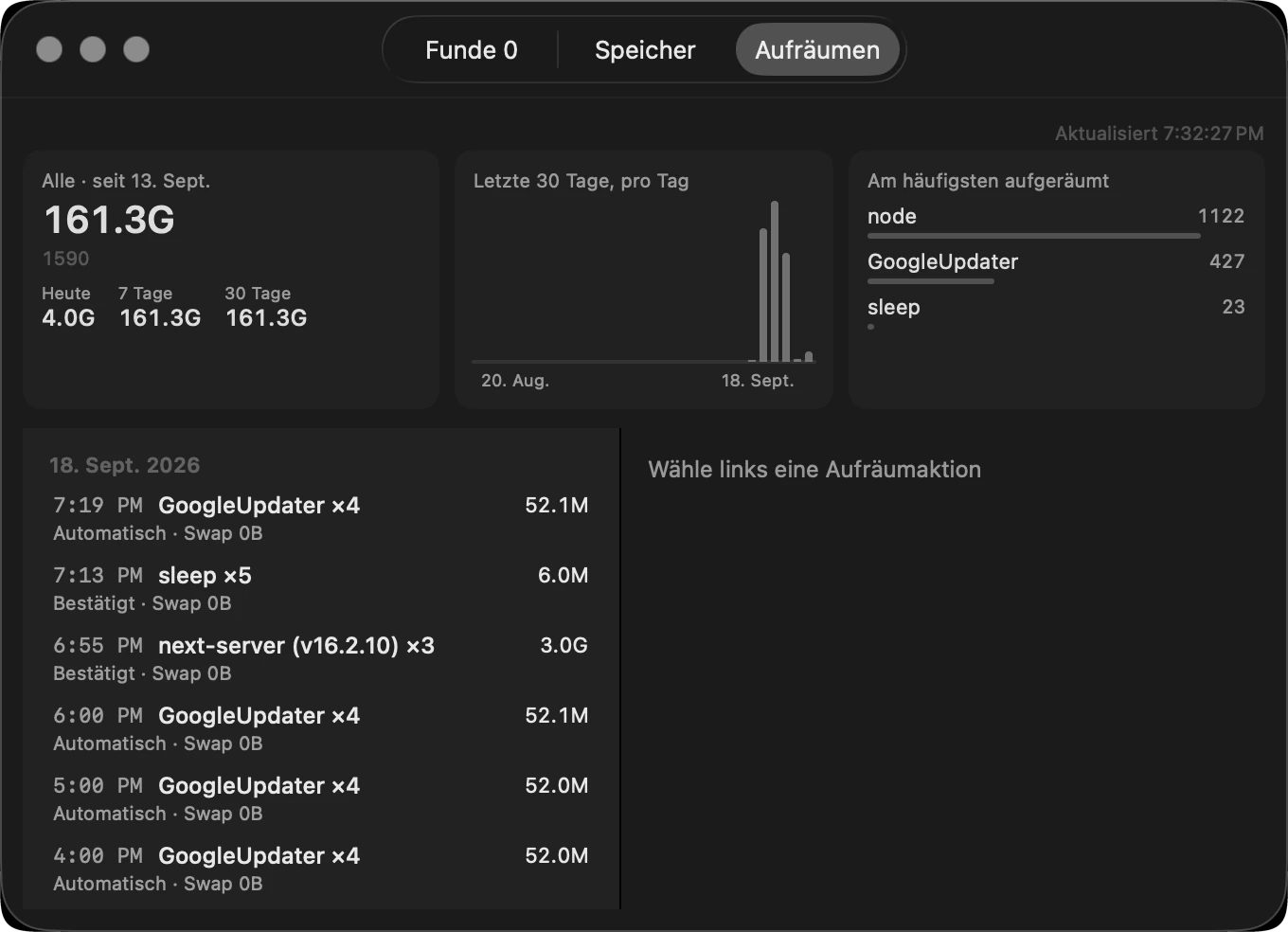This screenshot has width=1288, height=932.
Task: Click the tallest bar in the 30-day chart
Action: (x=775, y=281)
